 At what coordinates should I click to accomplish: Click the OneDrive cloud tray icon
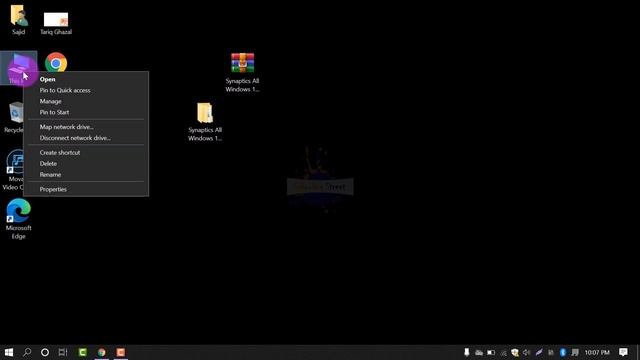tap(479, 352)
